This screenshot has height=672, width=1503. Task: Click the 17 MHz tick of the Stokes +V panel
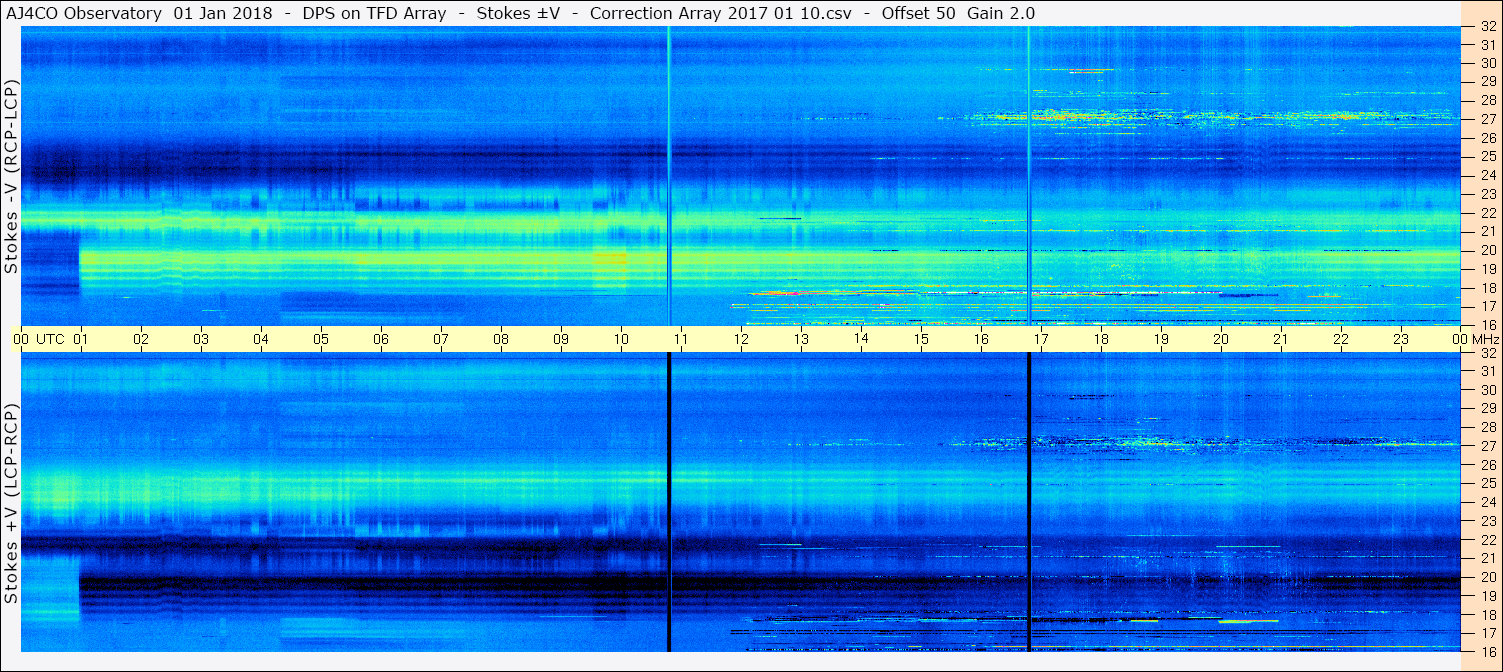click(x=1488, y=633)
